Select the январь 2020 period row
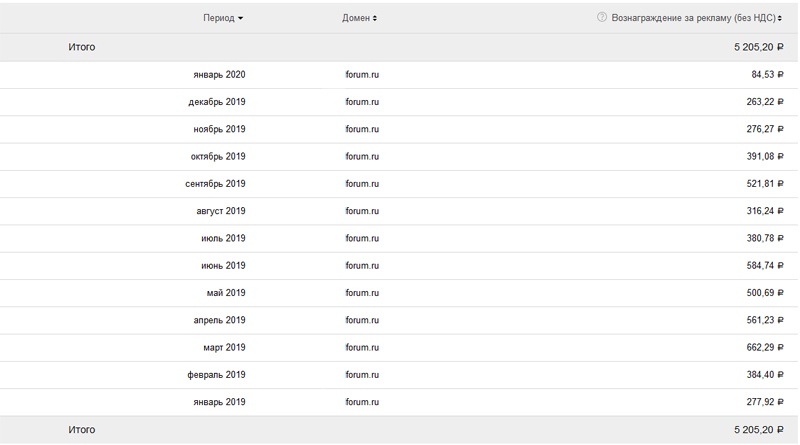 coord(219,75)
